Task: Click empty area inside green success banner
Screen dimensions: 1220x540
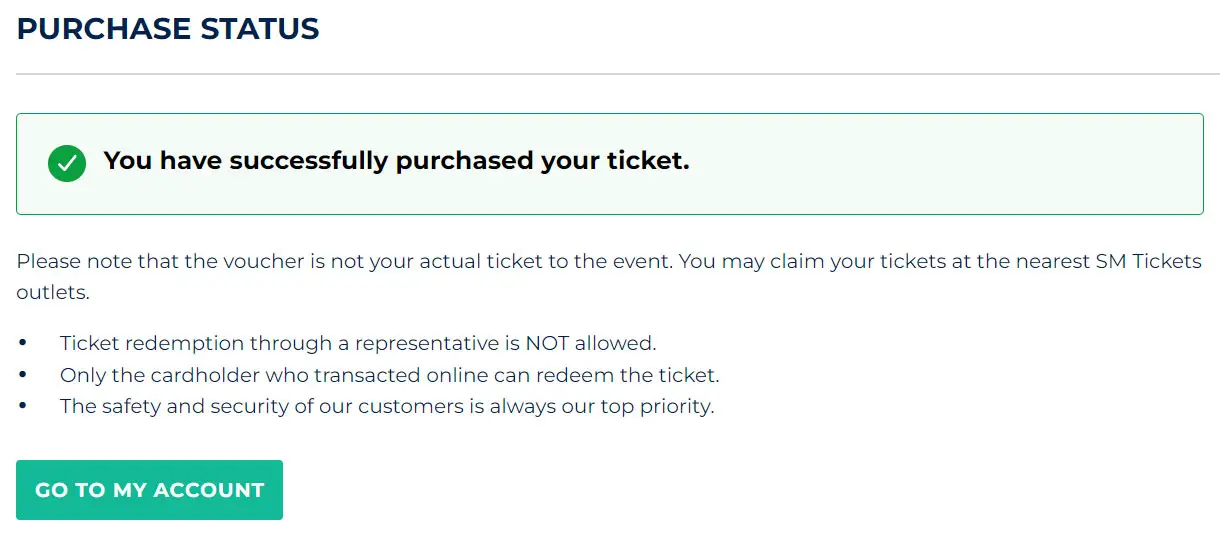Action: pyautogui.click(x=950, y=164)
